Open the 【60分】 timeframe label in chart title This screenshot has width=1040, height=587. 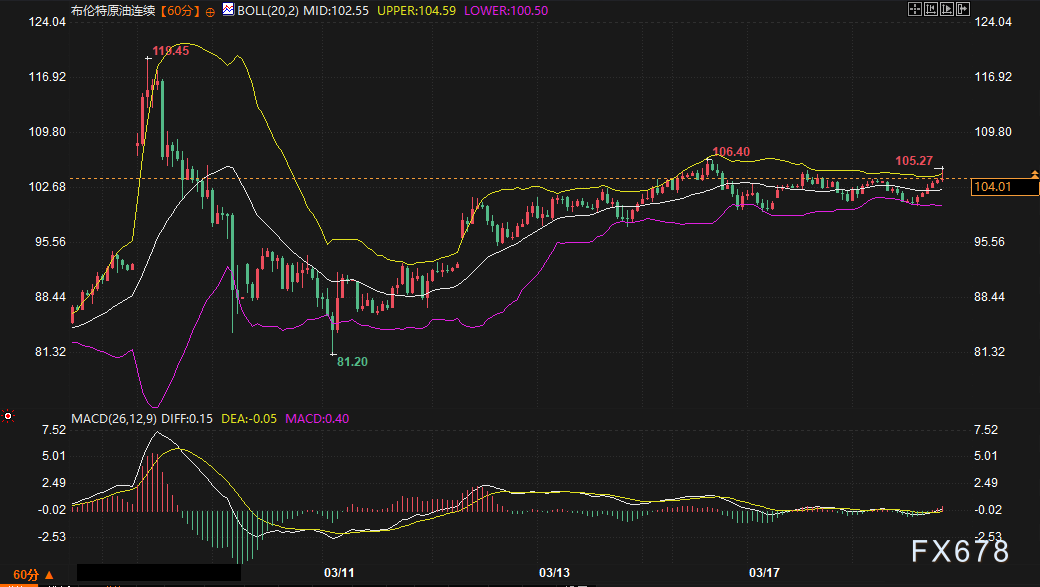(x=180, y=10)
